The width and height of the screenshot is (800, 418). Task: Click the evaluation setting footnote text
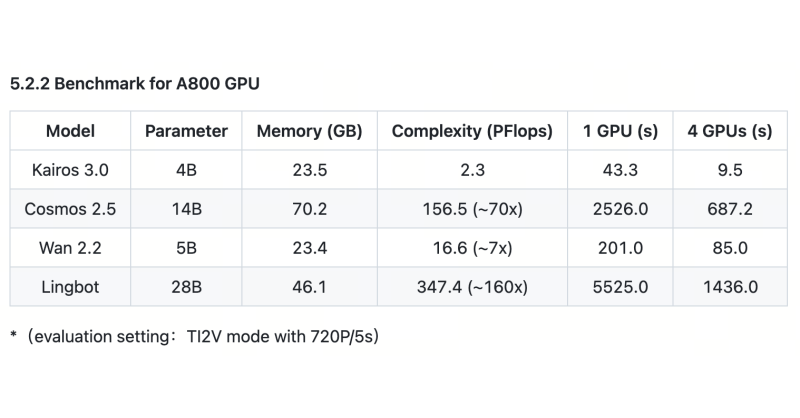(x=194, y=336)
